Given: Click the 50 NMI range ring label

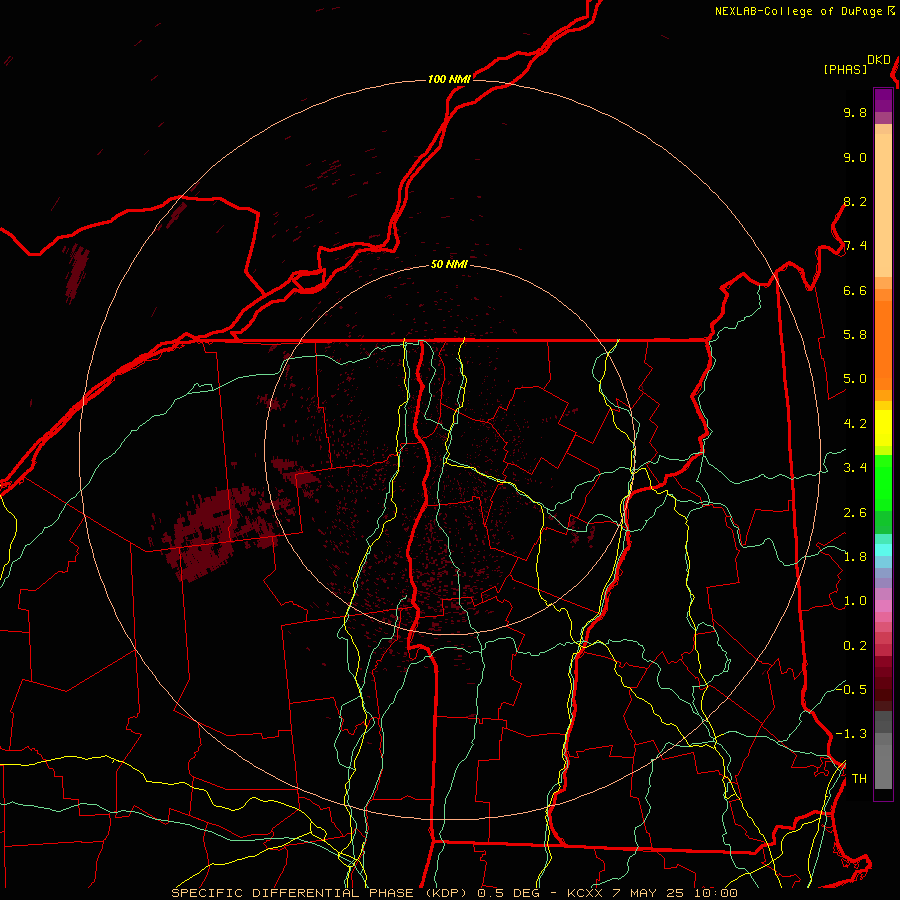Looking at the screenshot, I should (449, 265).
